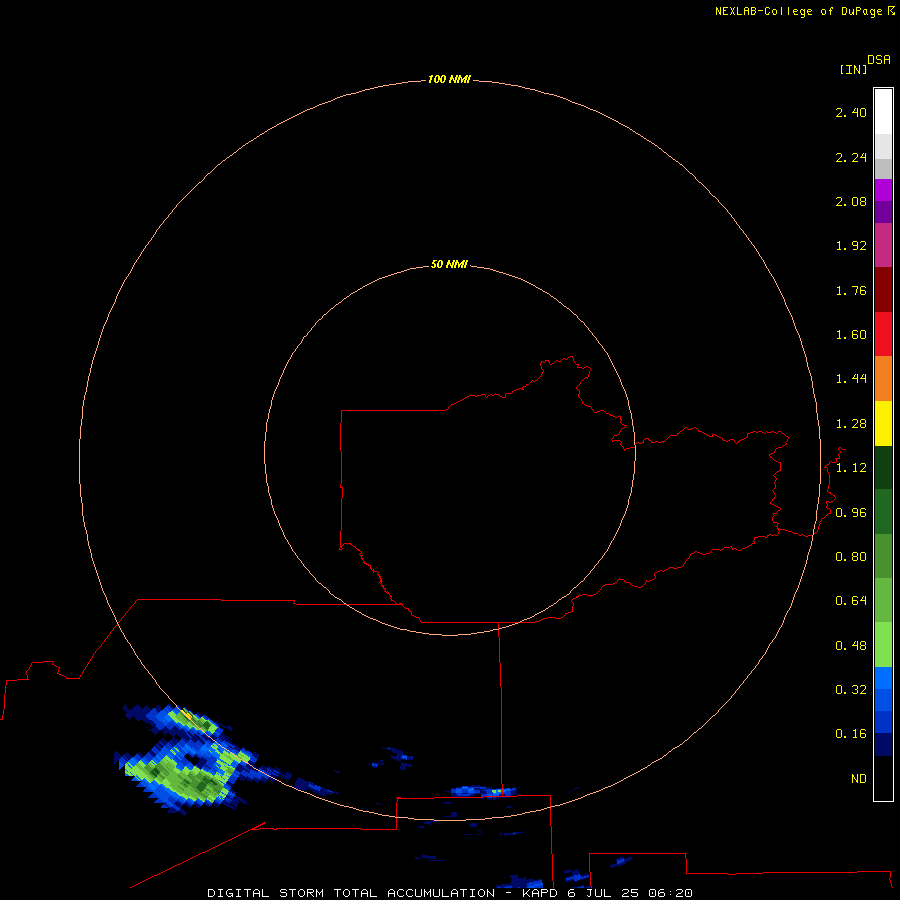Viewport: 900px width, 900px height.
Task: Select the dark red legend swatch near 1.76
Action: [883, 290]
